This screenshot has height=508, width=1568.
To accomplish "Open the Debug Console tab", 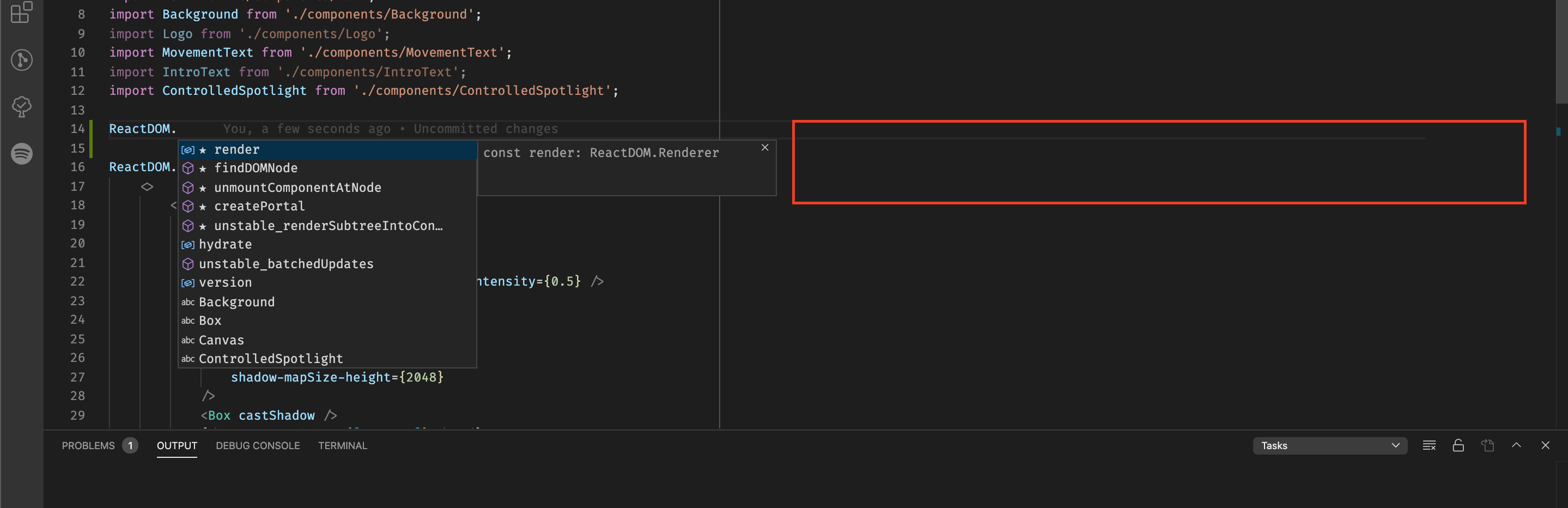I will pyautogui.click(x=258, y=445).
